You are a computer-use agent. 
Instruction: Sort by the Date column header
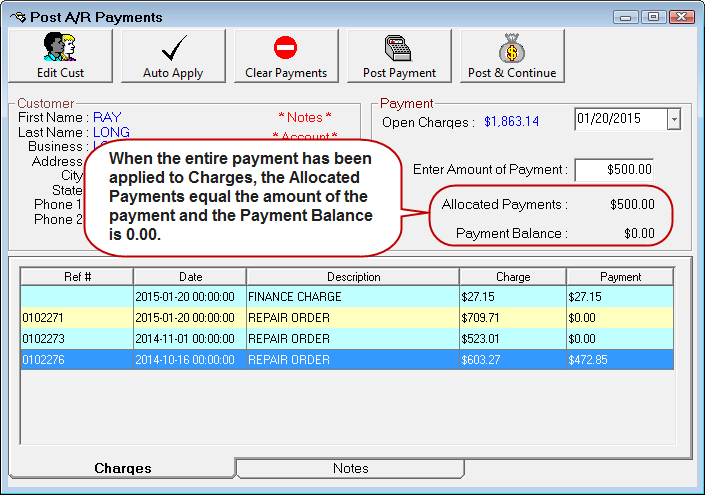[189, 277]
